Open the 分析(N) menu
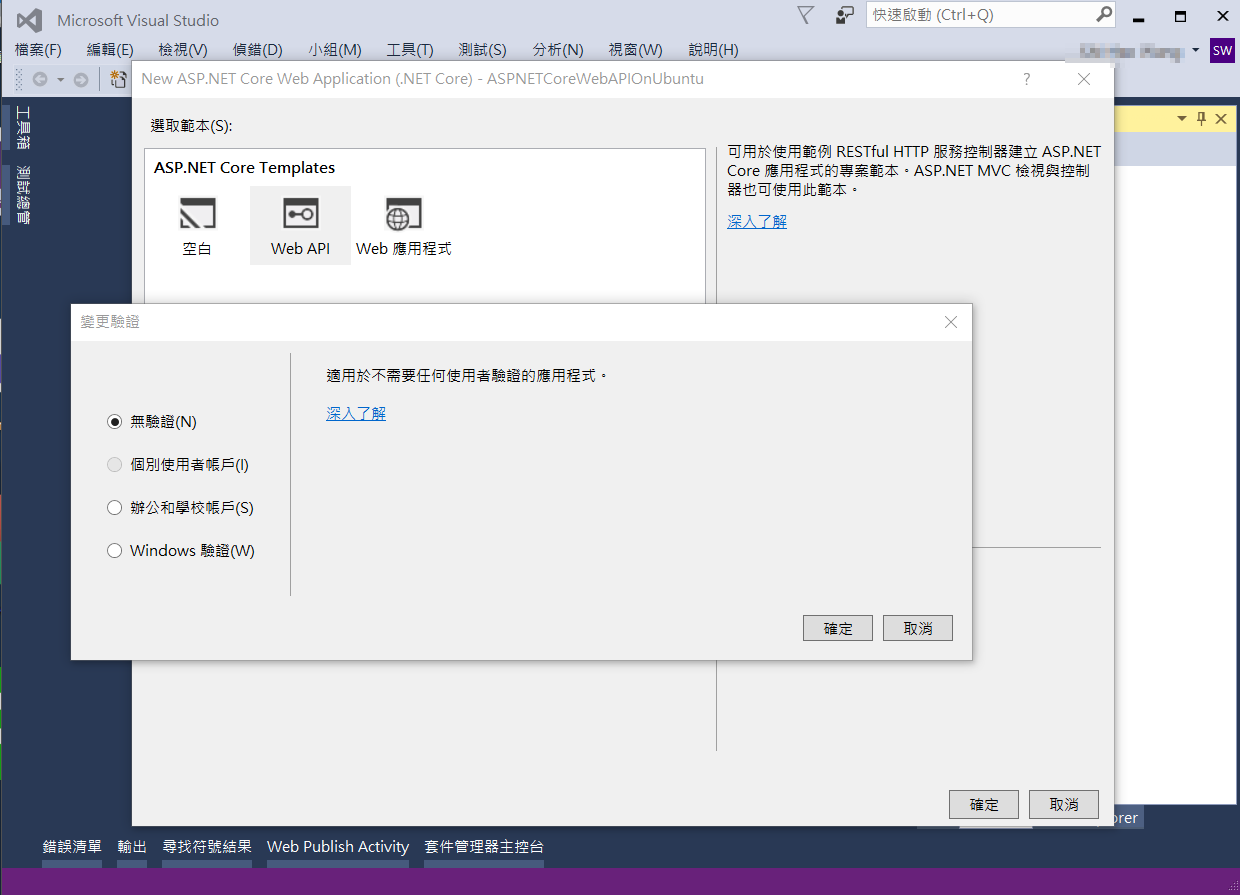The width and height of the screenshot is (1240, 895). coord(558,50)
